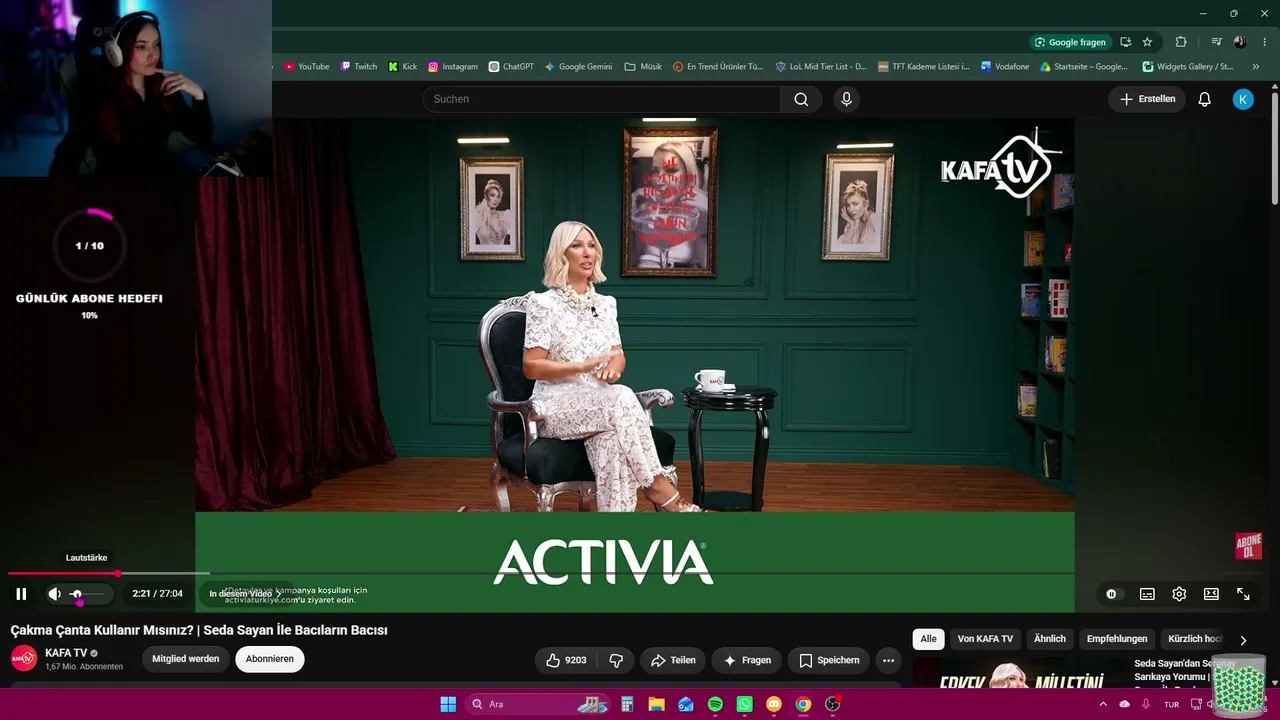Open the KAFA TV channel name link
Image resolution: width=1280 pixels, height=720 pixels.
coord(66,653)
